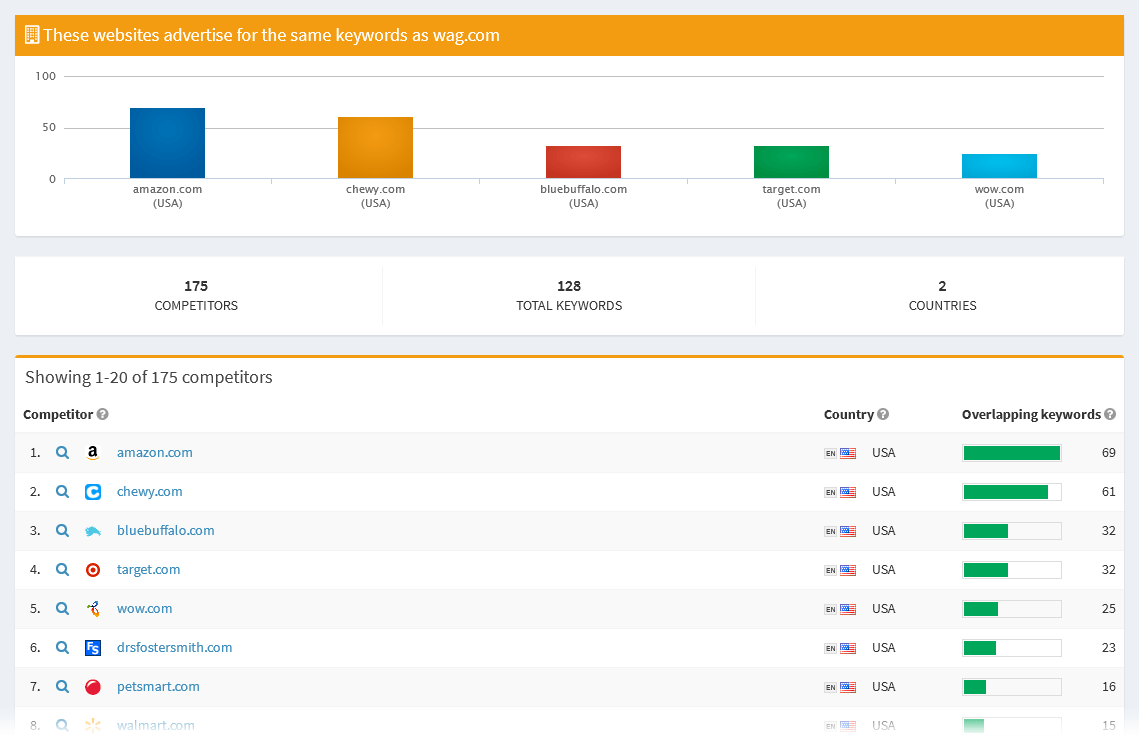Click the Walmart spark favicon

click(x=93, y=725)
